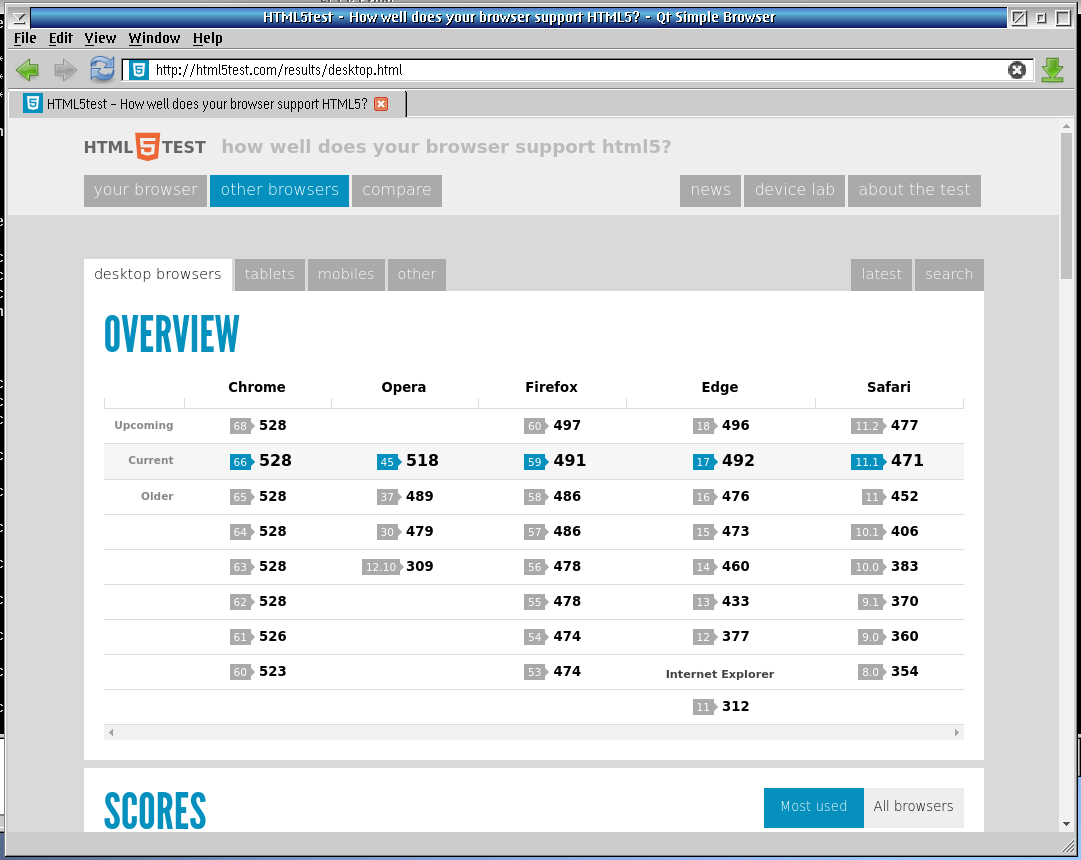The height and width of the screenshot is (860, 1081).
Task: Click the news link
Action: pos(710,190)
